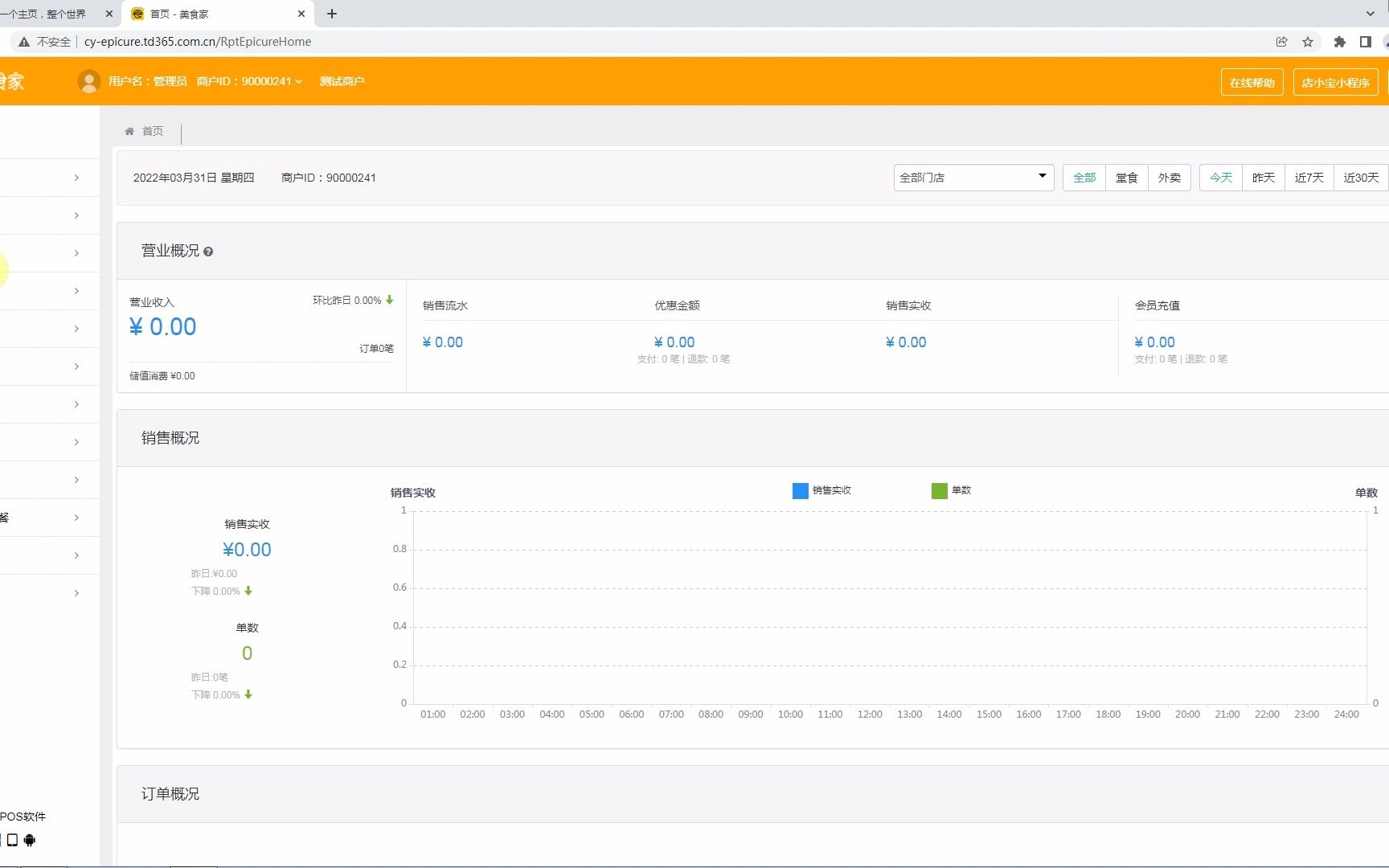This screenshot has height=868, width=1389.
Task: Click the home icon in the breadcrumb
Action: [129, 131]
